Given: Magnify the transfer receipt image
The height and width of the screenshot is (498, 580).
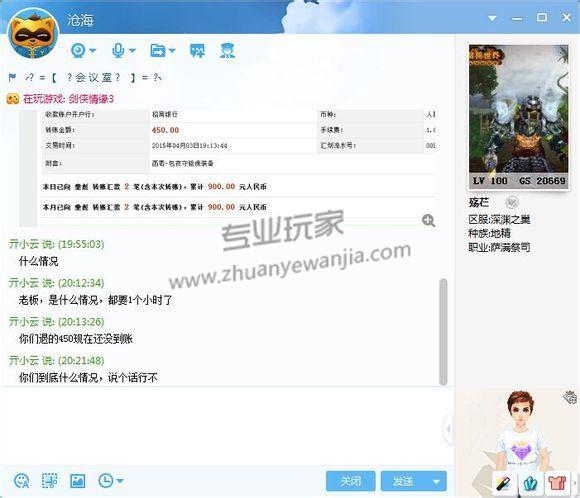Looking at the screenshot, I should coord(428,221).
